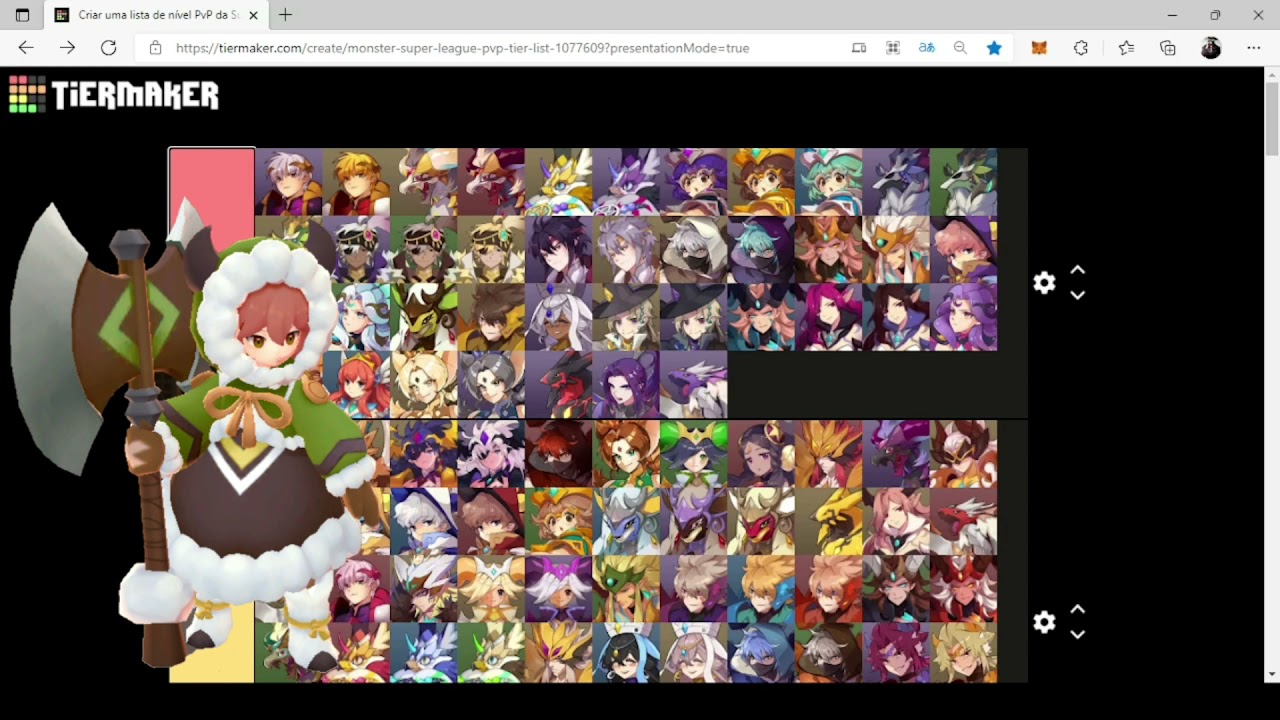Open browser extensions puzzle icon
This screenshot has height=720, width=1280.
pos(1081,47)
